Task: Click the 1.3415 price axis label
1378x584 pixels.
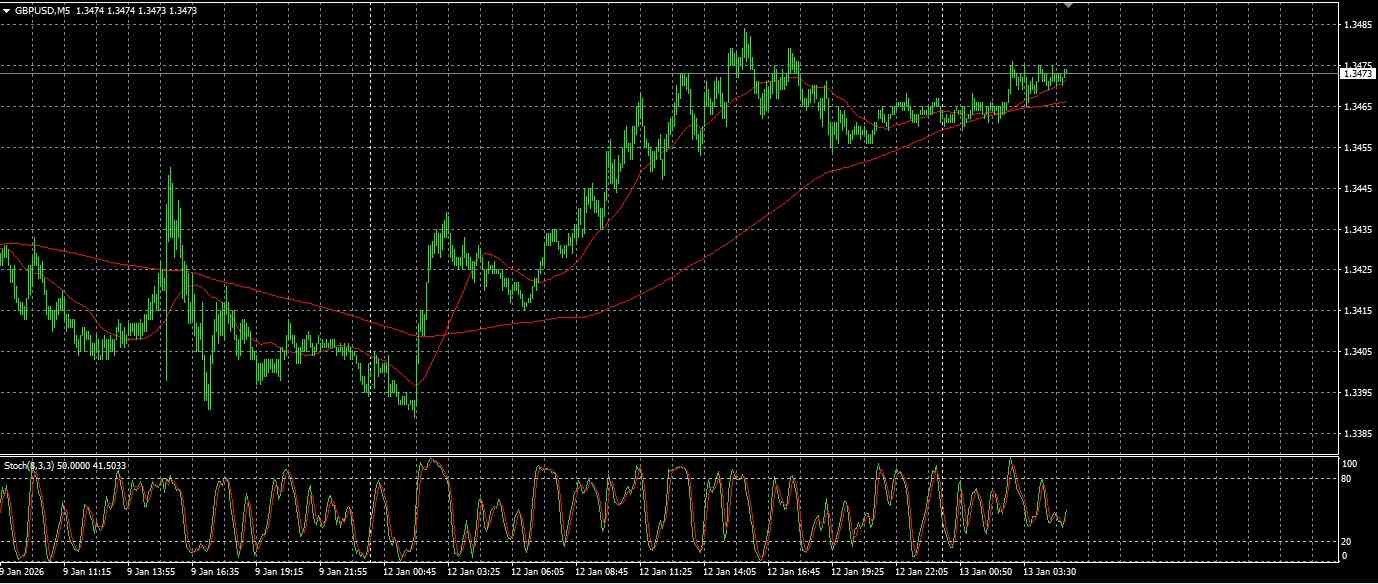Action: (1357, 311)
